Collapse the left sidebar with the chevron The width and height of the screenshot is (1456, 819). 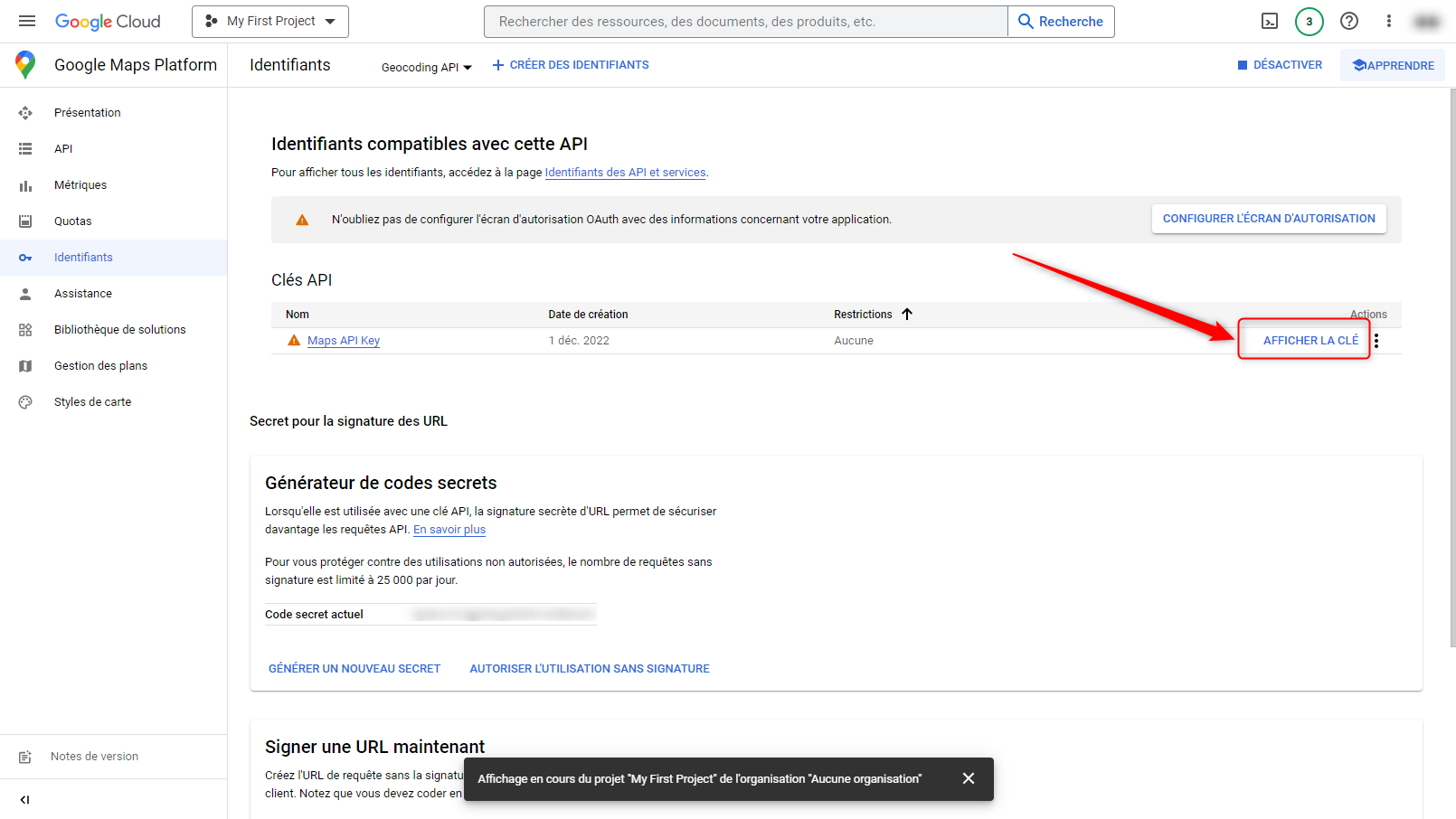pos(24,799)
